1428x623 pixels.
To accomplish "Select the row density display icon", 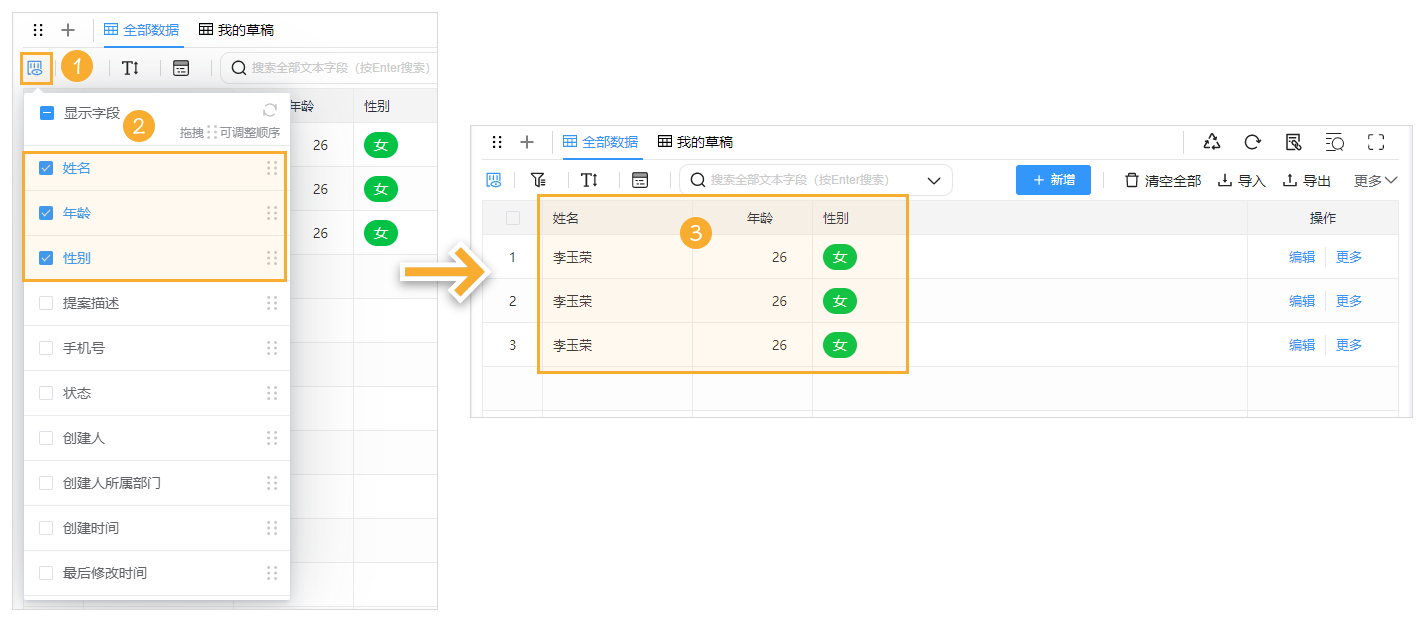I will [x=638, y=179].
